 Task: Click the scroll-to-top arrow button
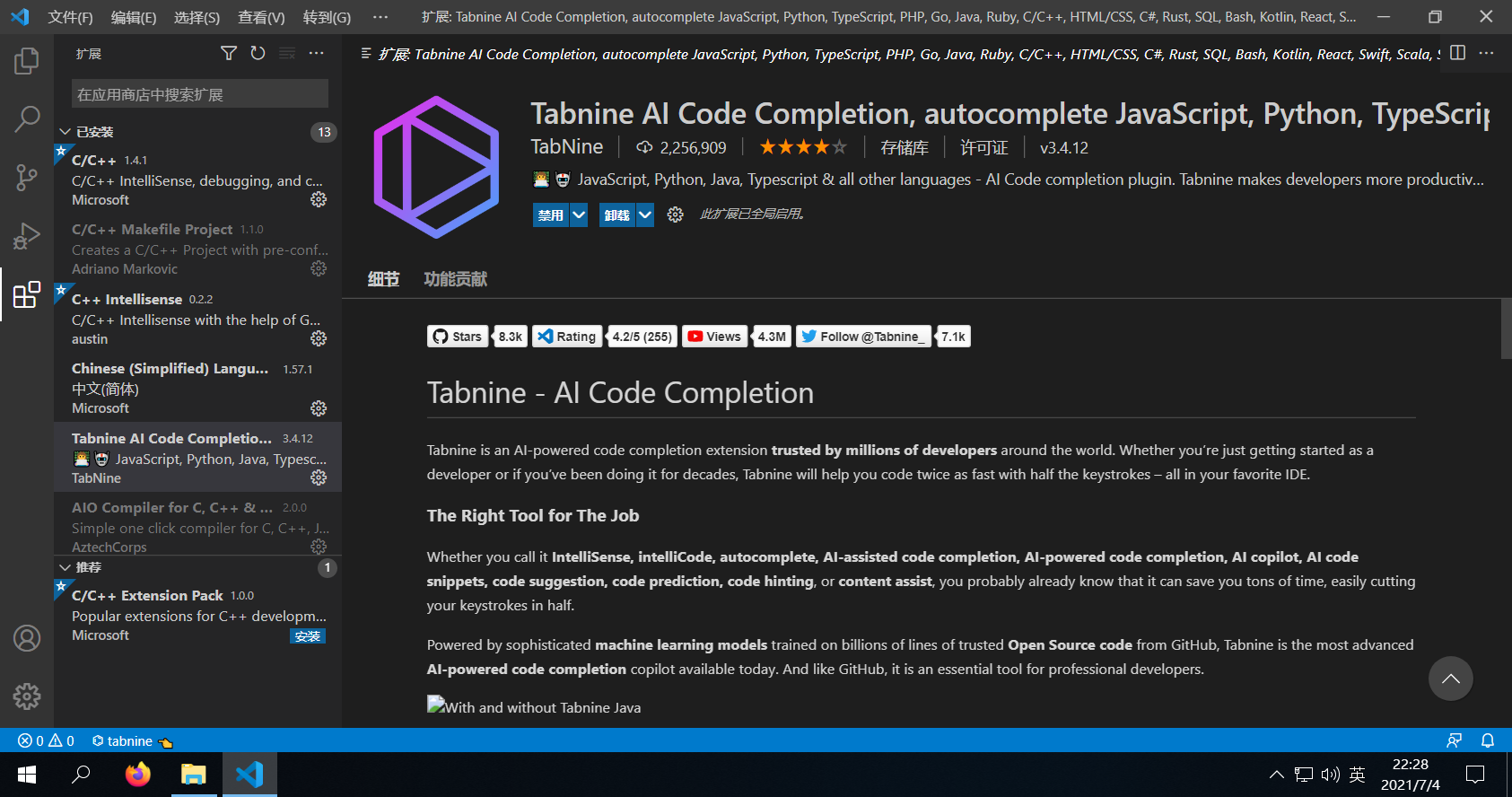click(1451, 679)
